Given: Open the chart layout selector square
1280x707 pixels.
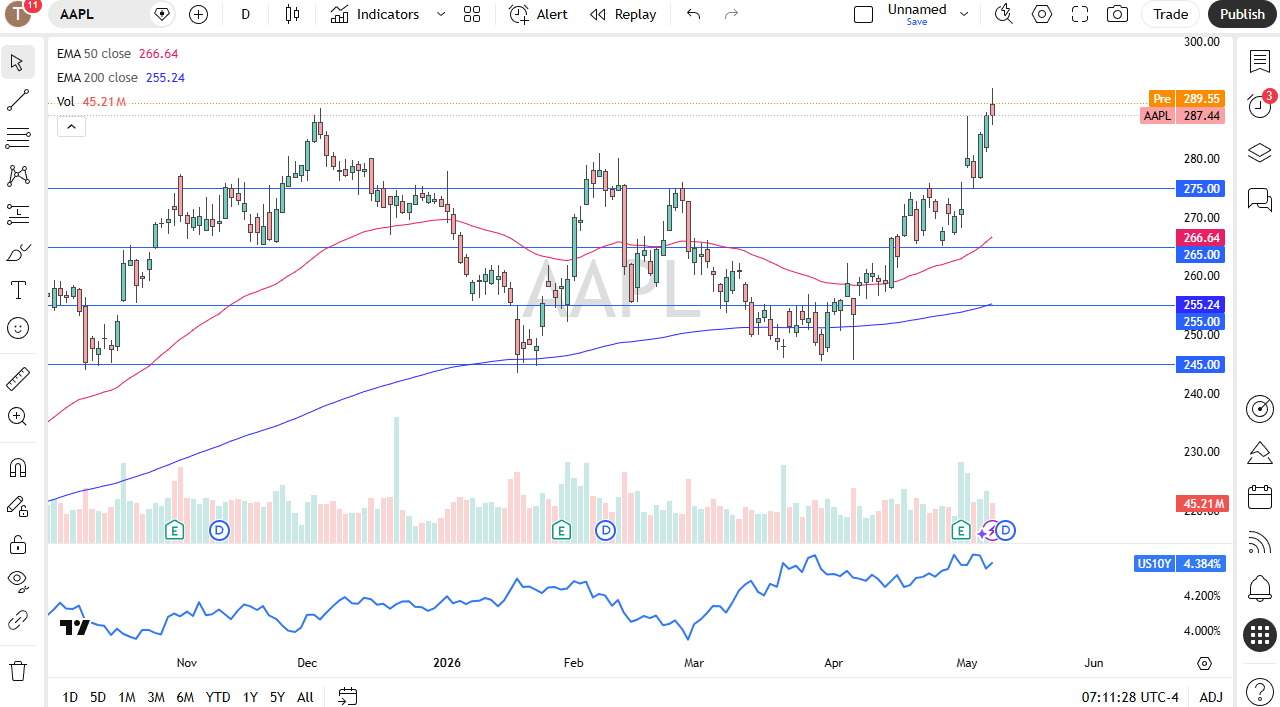Looking at the screenshot, I should [x=863, y=14].
